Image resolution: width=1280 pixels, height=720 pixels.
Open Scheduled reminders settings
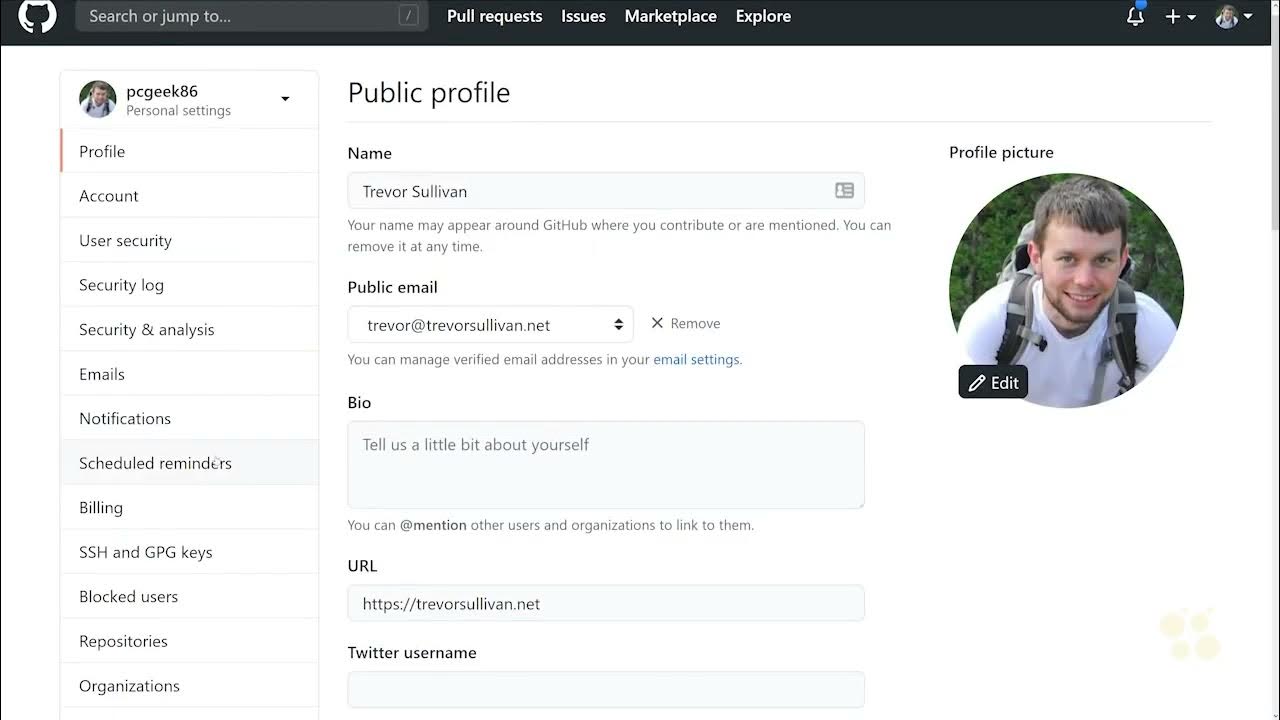(x=155, y=463)
